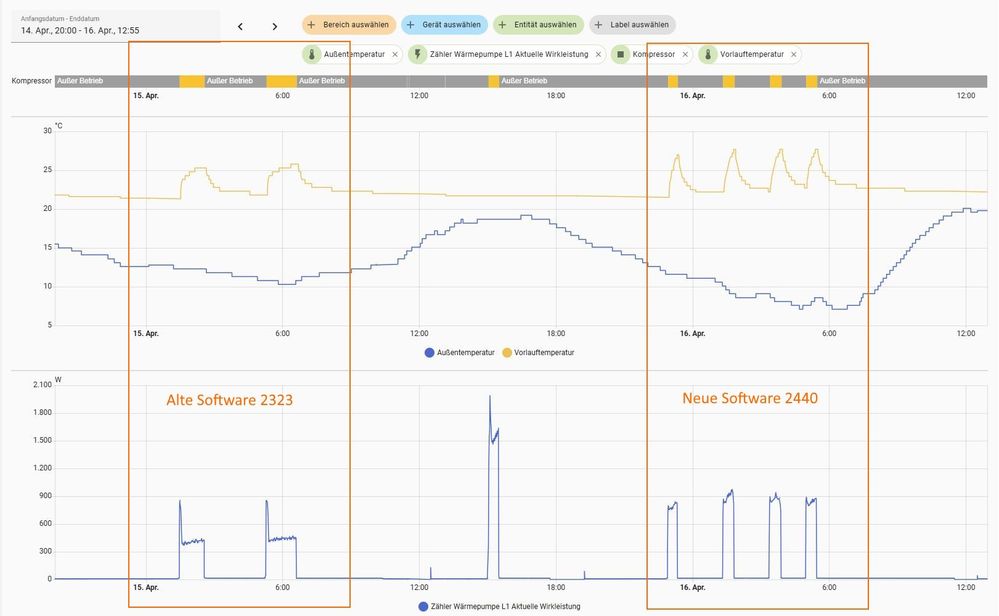The width and height of the screenshot is (999, 616).
Task: Go to next date range with right chevron
Action: click(x=275, y=27)
